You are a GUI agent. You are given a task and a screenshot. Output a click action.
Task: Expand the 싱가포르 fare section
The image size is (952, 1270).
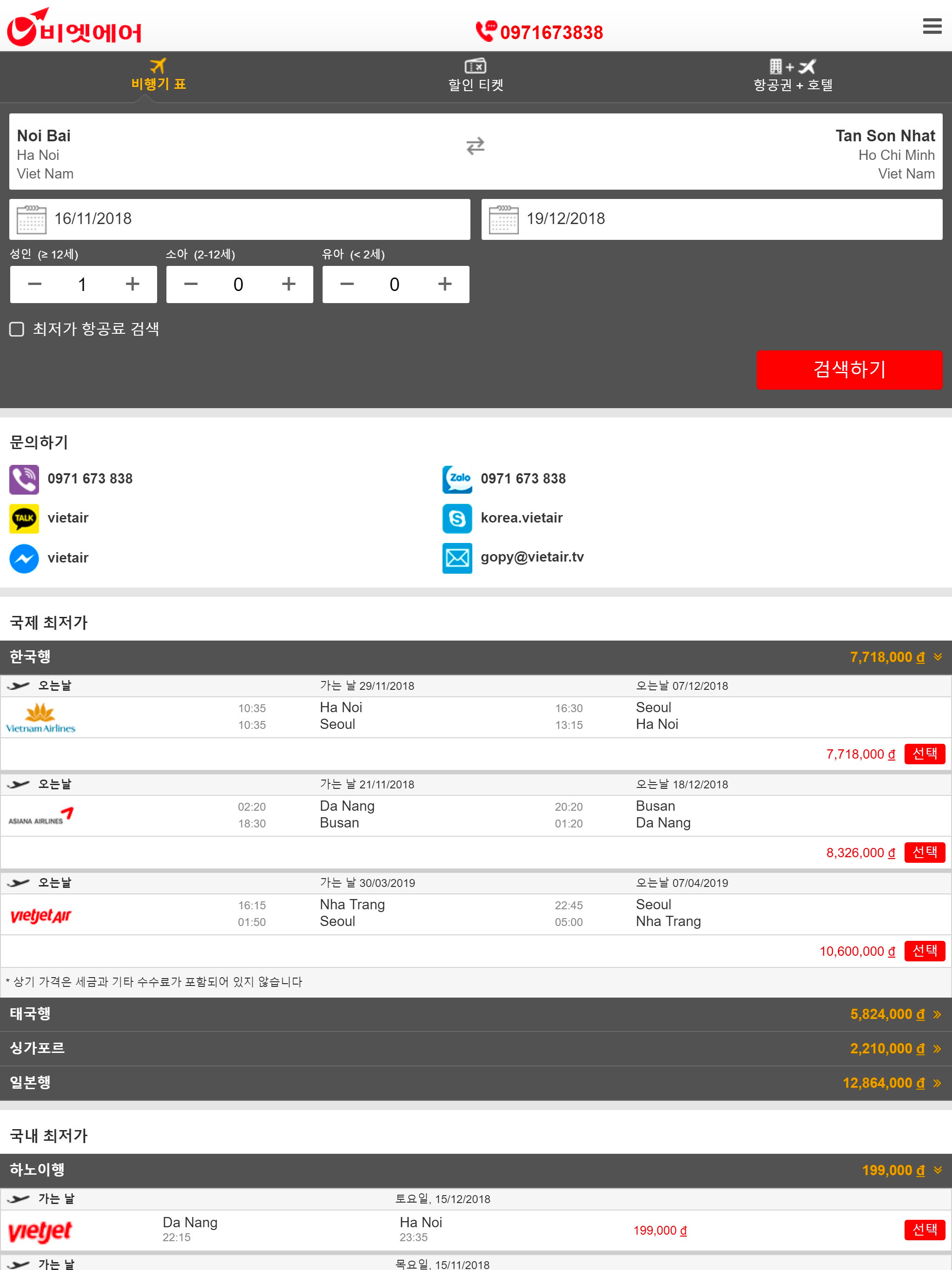click(476, 1049)
